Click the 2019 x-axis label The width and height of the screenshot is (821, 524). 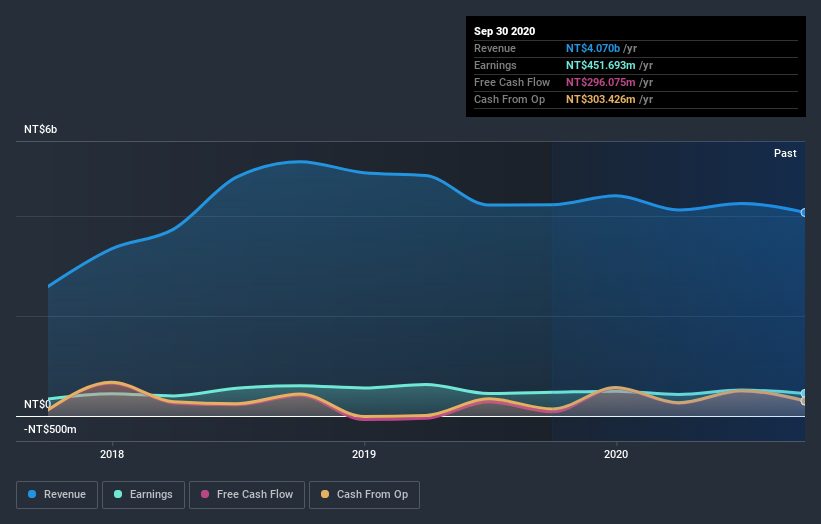(364, 454)
